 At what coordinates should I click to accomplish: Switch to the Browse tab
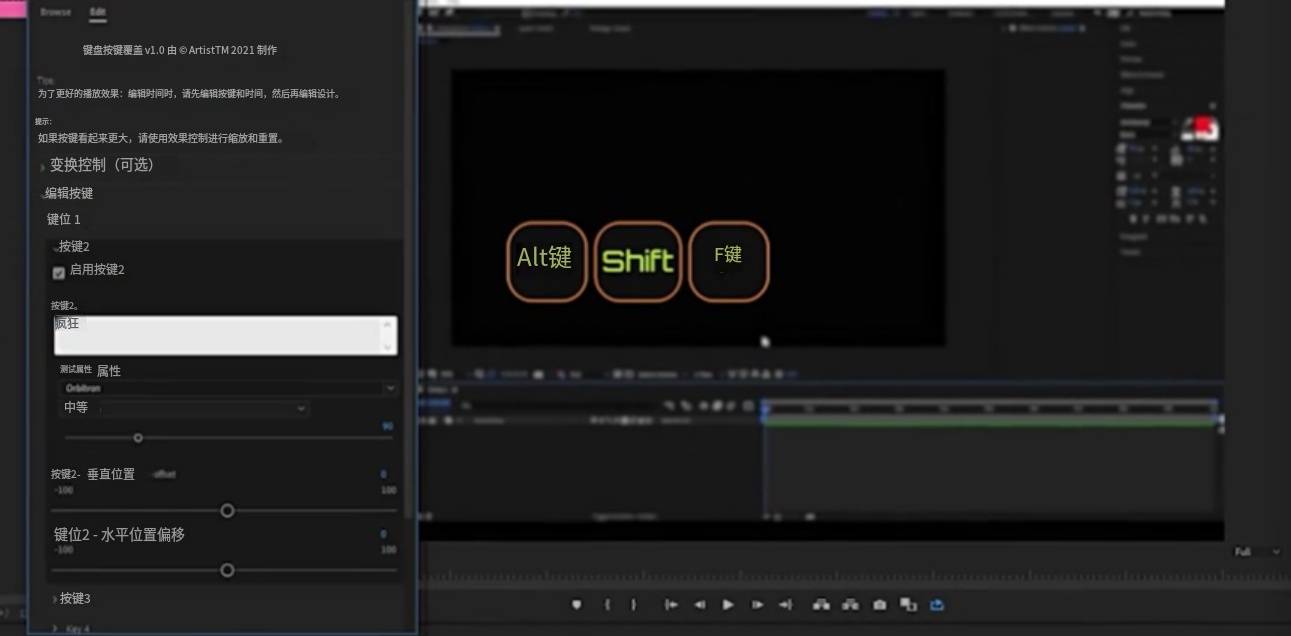[x=56, y=12]
